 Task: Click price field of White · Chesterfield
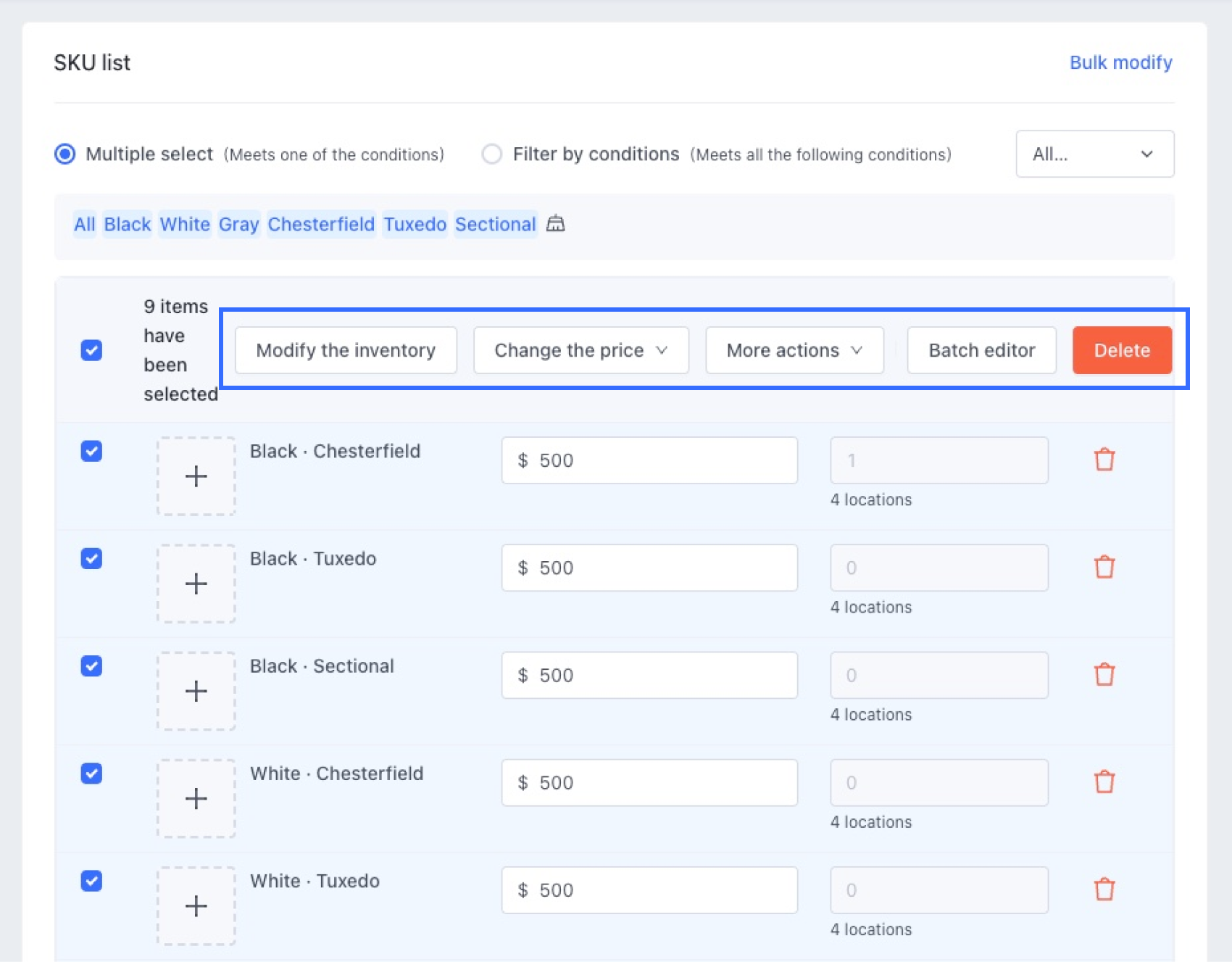[x=649, y=782]
